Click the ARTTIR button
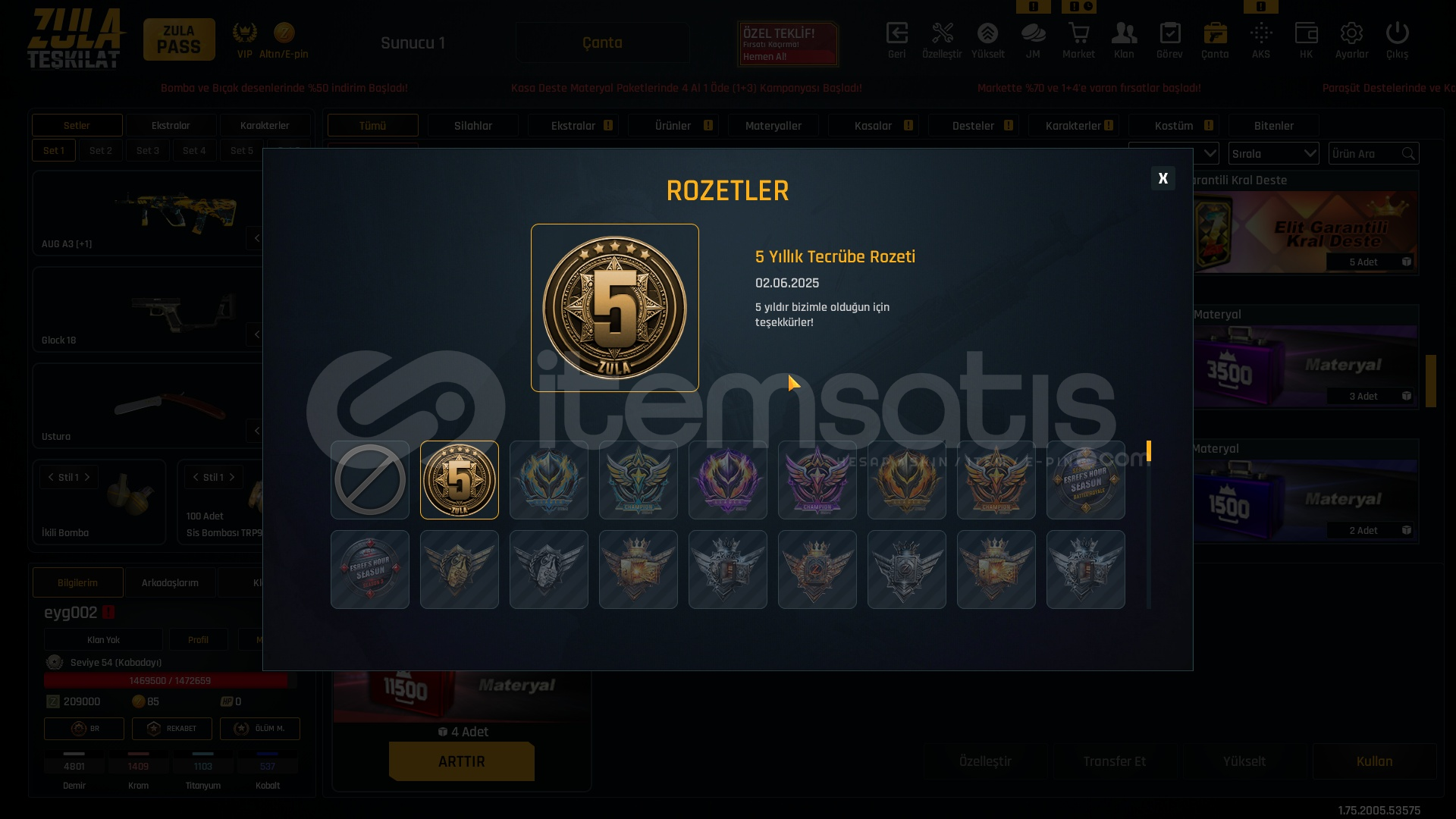Screen dimensions: 1456x819 462,761
